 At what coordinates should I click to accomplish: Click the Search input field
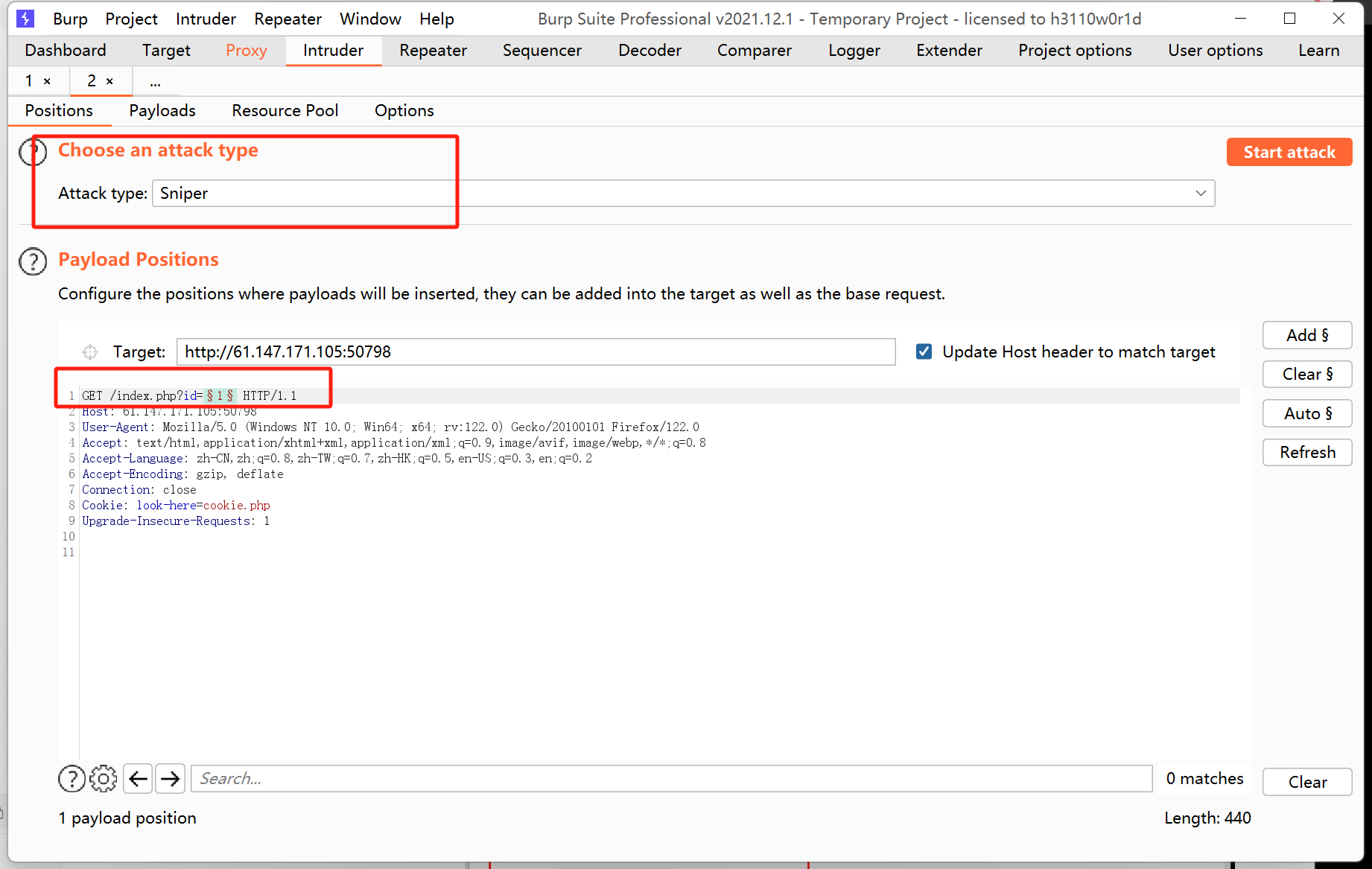click(672, 779)
